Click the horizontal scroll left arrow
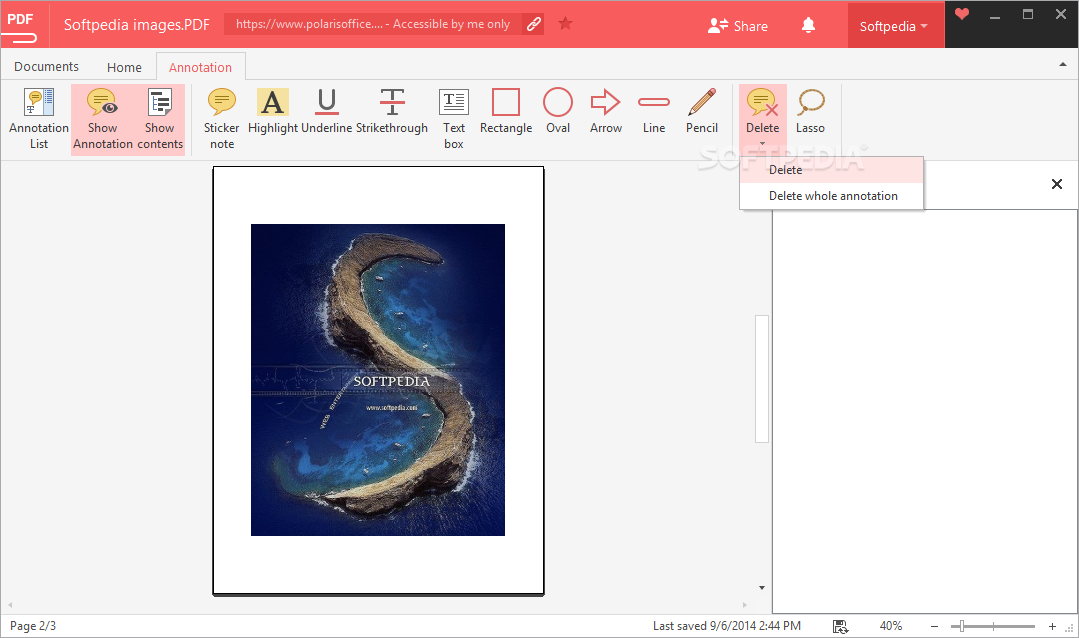Image resolution: width=1079 pixels, height=638 pixels. pyautogui.click(x=10, y=605)
